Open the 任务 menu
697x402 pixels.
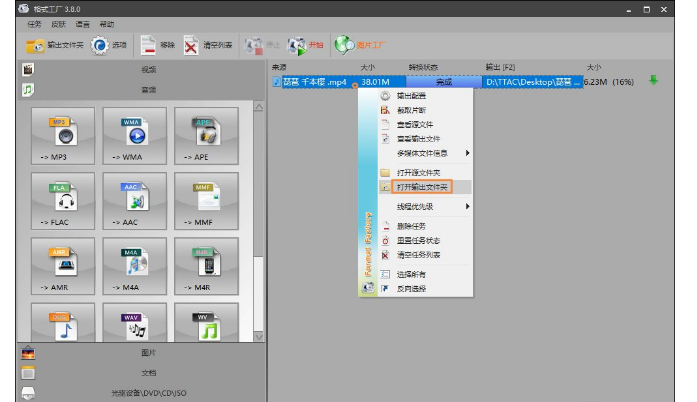[34, 24]
